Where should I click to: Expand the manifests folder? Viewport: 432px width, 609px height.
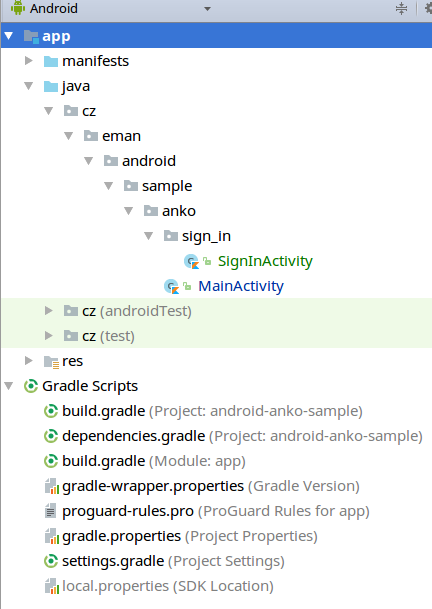[x=28, y=61]
